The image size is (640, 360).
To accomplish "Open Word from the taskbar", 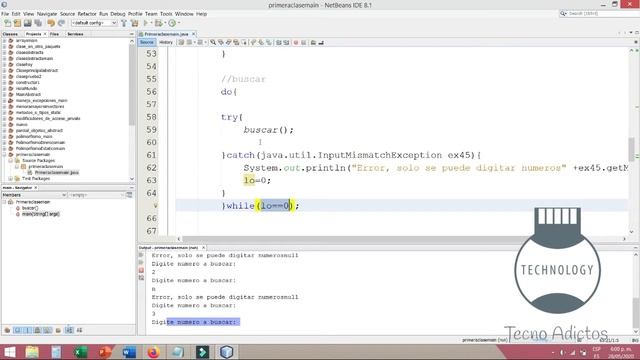I will tap(129, 352).
